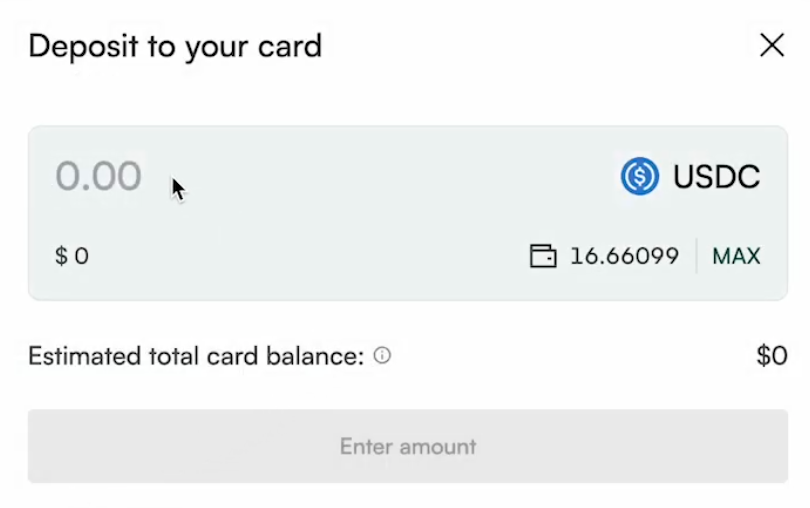810x508 pixels.
Task: Click the blue USDC coin icon
Action: pos(640,176)
